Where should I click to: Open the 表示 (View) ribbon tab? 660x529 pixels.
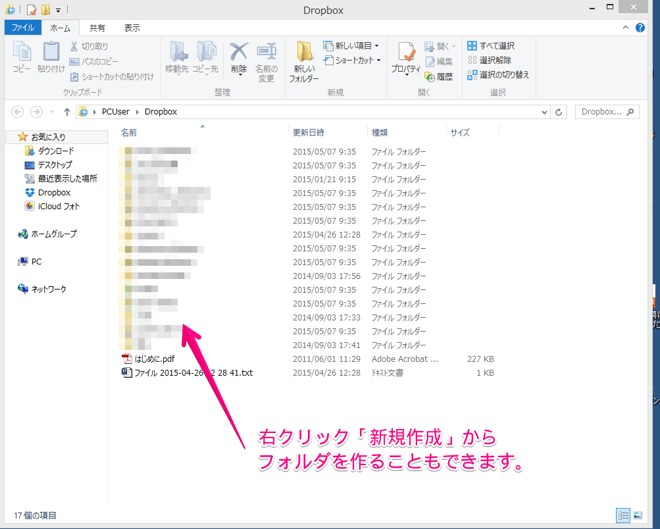point(132,28)
